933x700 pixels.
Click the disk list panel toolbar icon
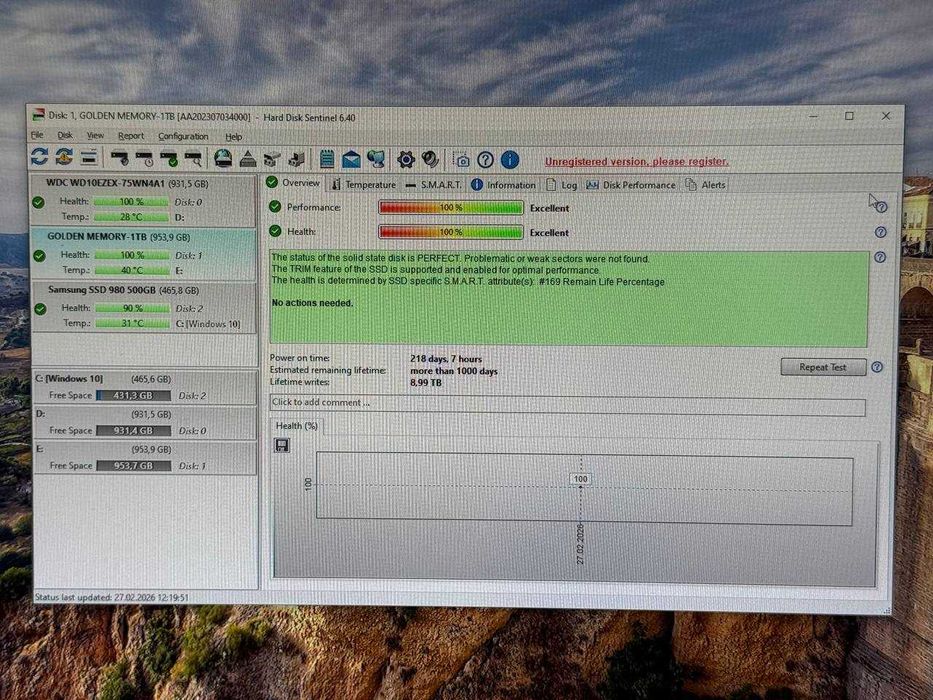(89, 157)
